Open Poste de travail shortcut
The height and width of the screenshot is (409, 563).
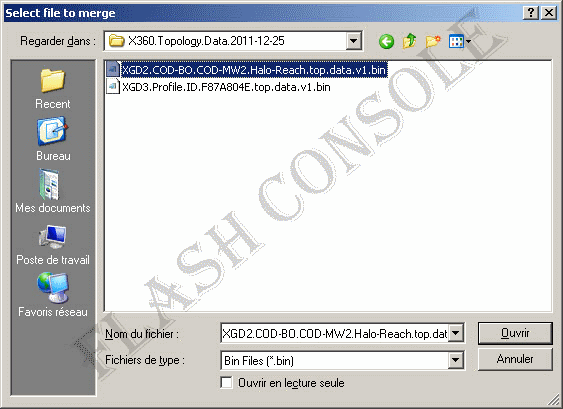click(53, 245)
